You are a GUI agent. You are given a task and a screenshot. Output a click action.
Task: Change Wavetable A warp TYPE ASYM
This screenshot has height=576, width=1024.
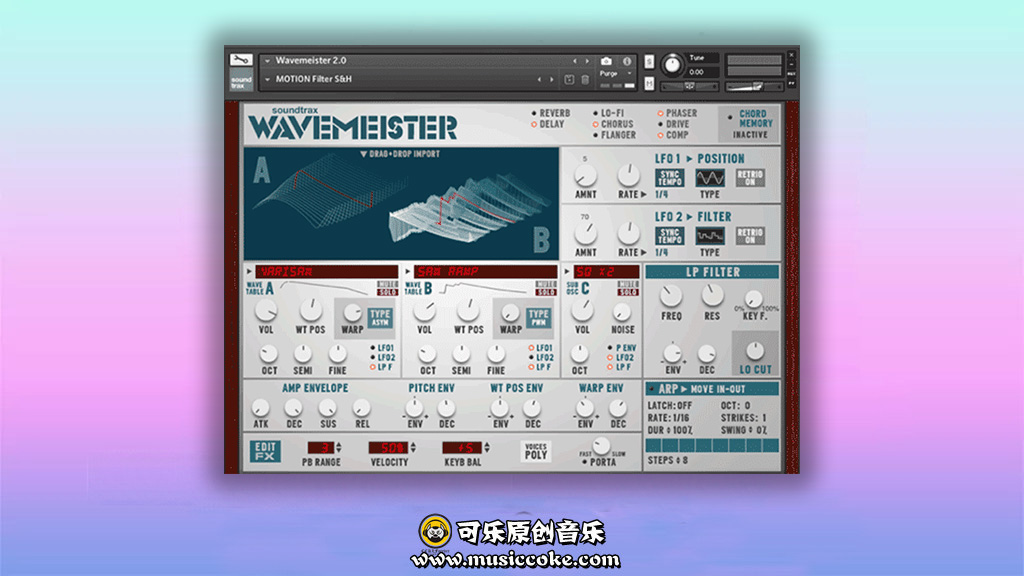pyautogui.click(x=379, y=318)
